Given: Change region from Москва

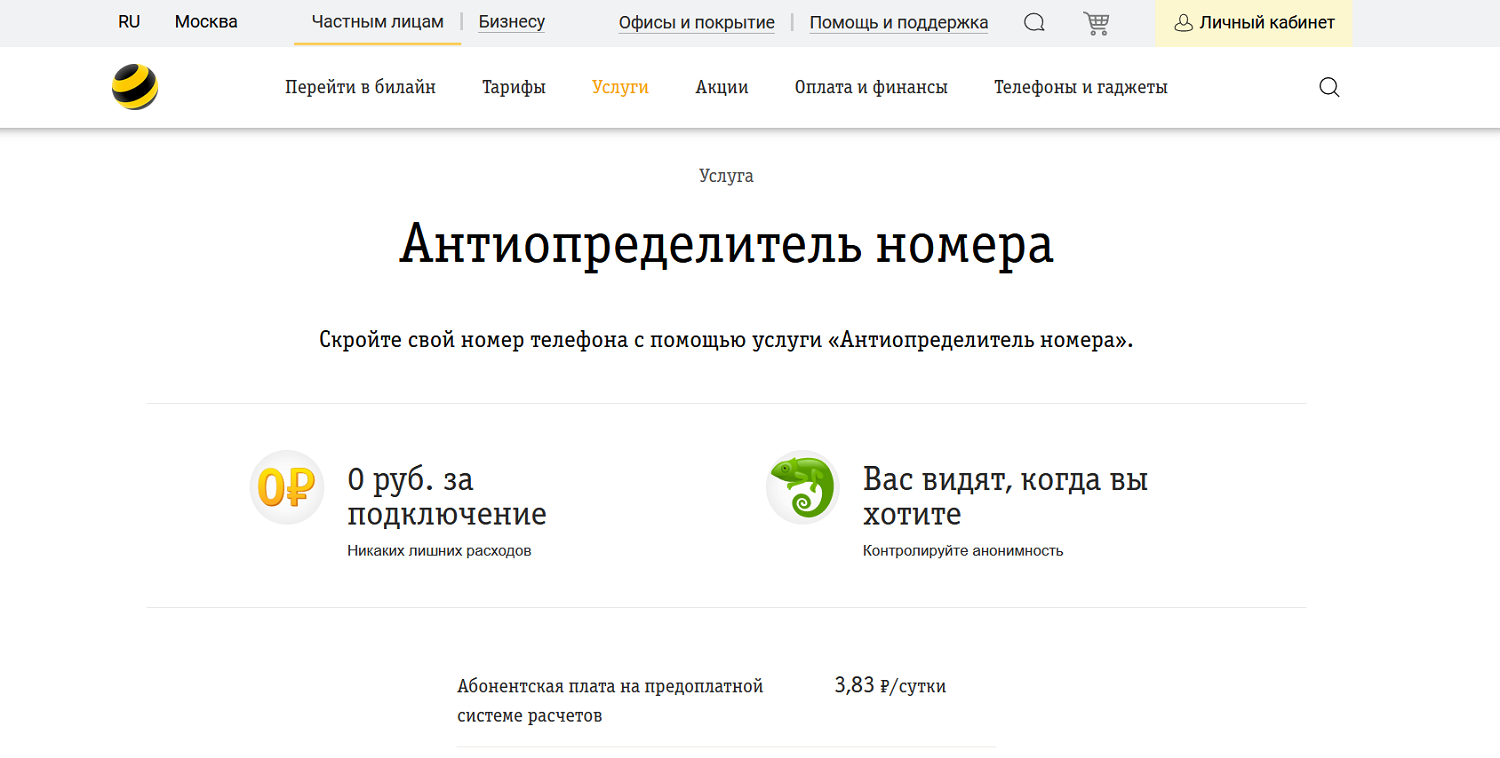Looking at the screenshot, I should 206,22.
